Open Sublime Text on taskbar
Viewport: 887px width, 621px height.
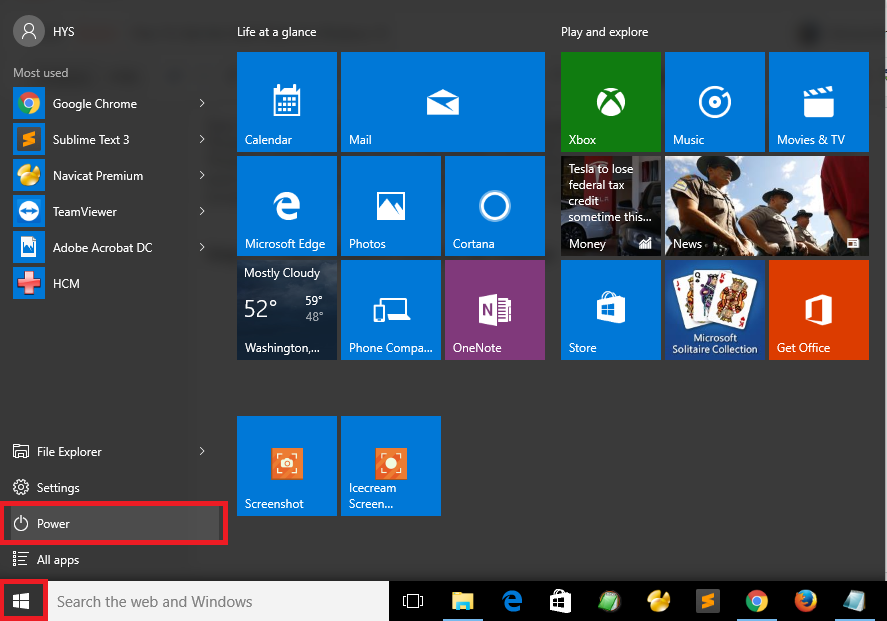pyautogui.click(x=708, y=601)
